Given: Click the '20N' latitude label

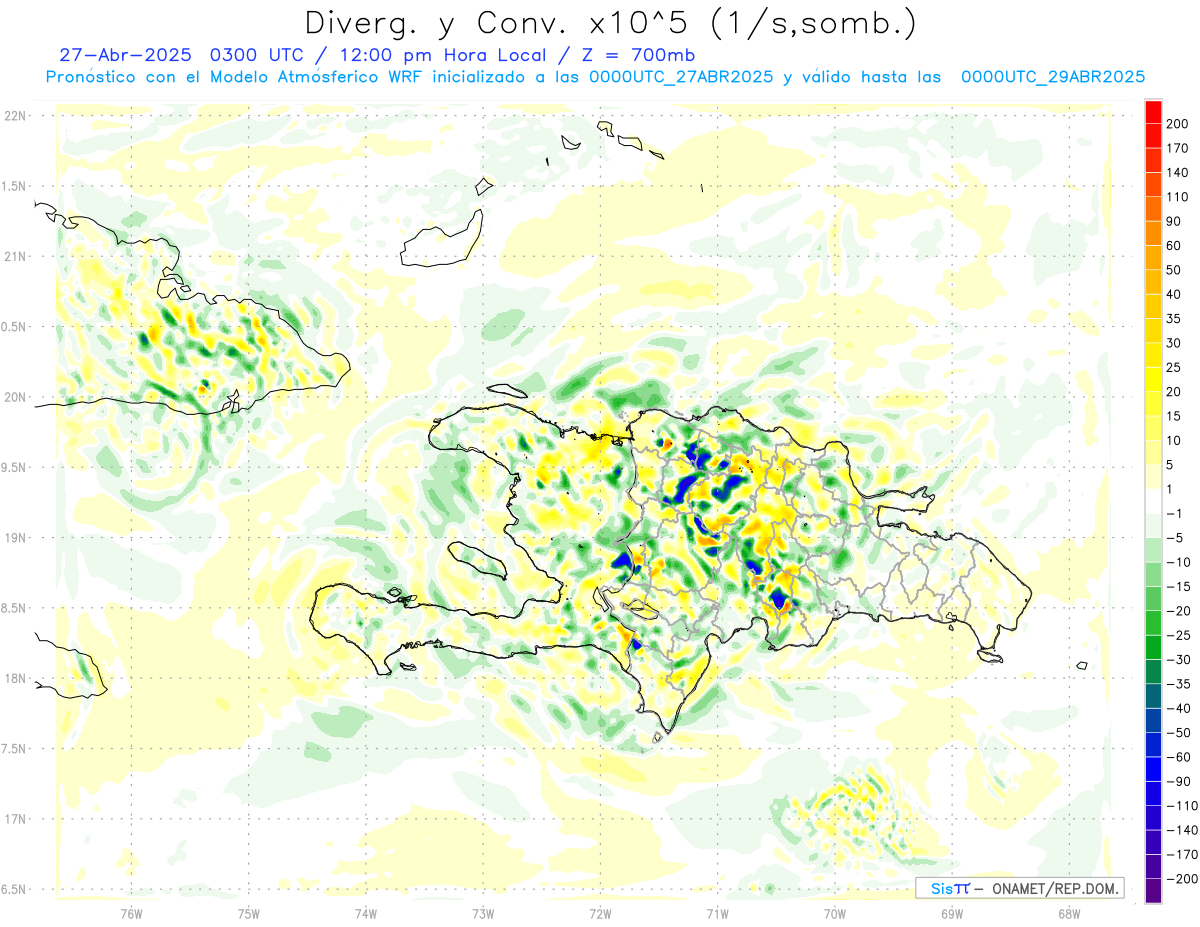Looking at the screenshot, I should pyautogui.click(x=14, y=397).
